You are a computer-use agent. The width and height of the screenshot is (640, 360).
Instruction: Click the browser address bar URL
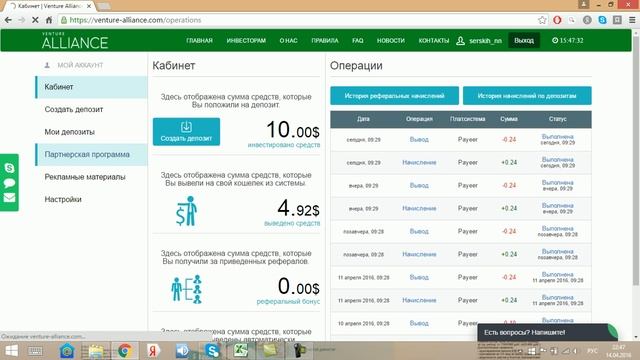(135, 20)
